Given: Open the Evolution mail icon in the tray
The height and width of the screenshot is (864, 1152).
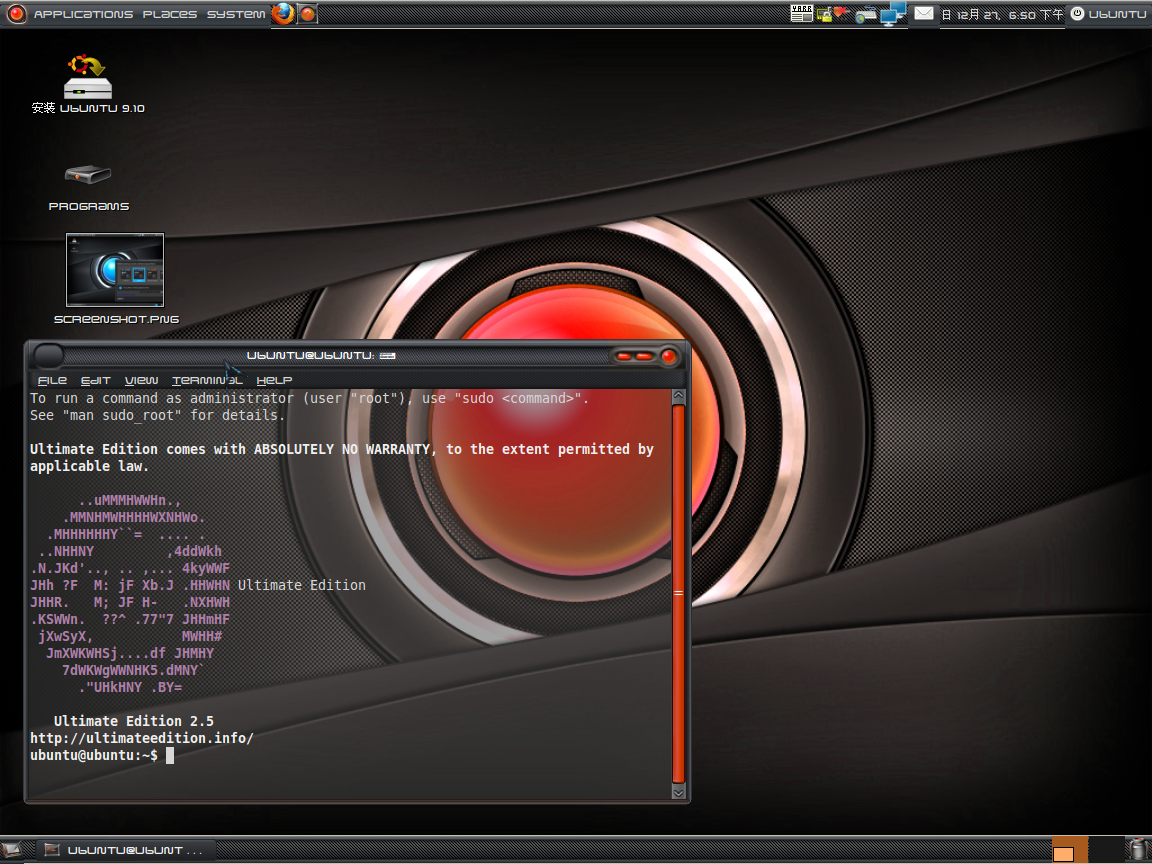Looking at the screenshot, I should [x=922, y=13].
